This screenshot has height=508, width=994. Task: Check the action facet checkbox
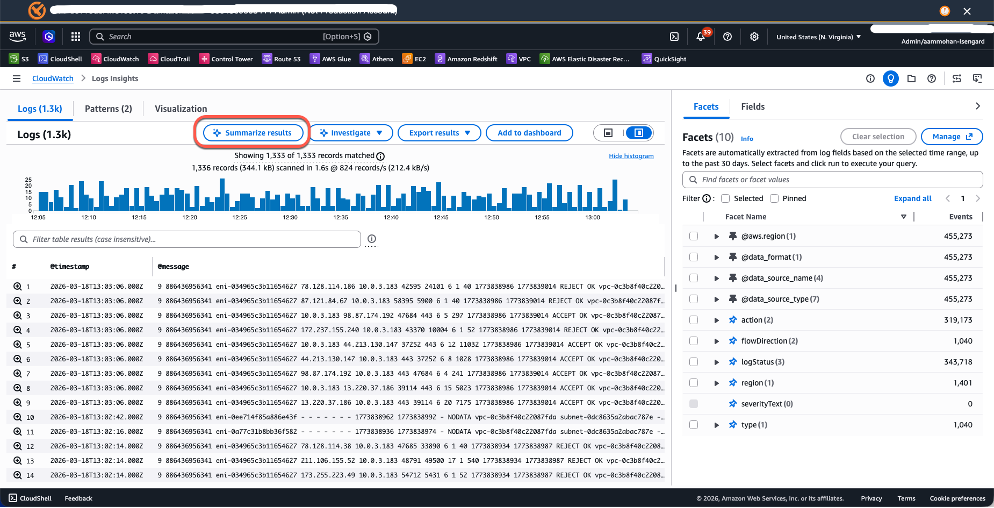tap(694, 320)
